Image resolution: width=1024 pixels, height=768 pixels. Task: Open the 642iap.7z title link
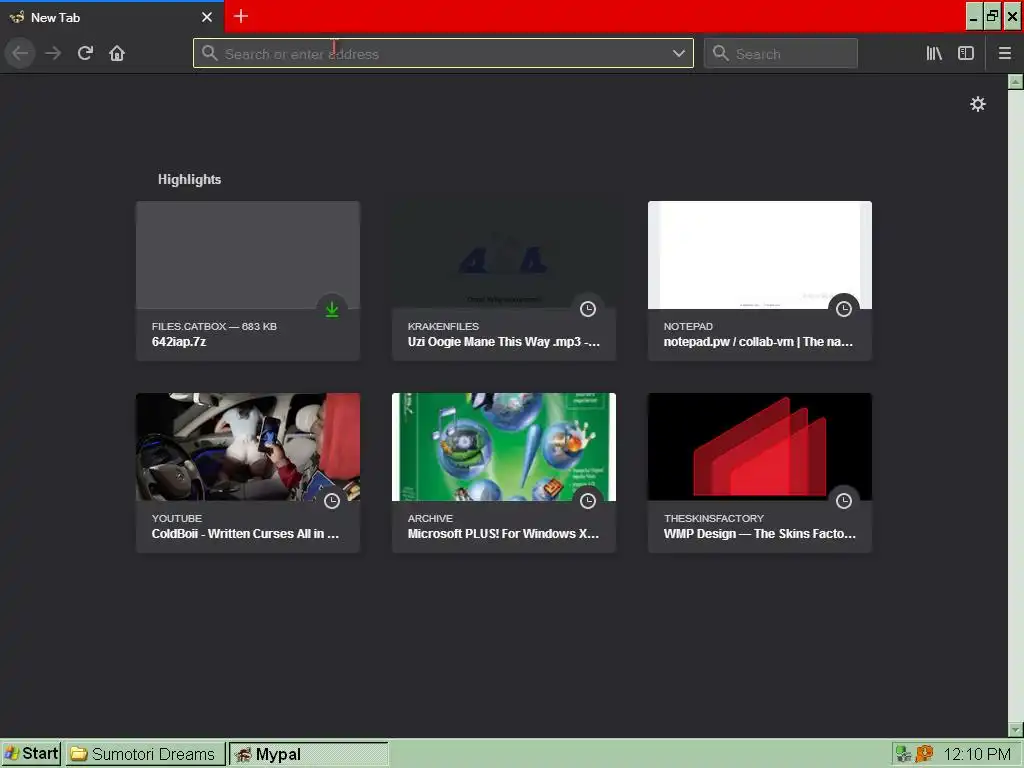point(179,342)
